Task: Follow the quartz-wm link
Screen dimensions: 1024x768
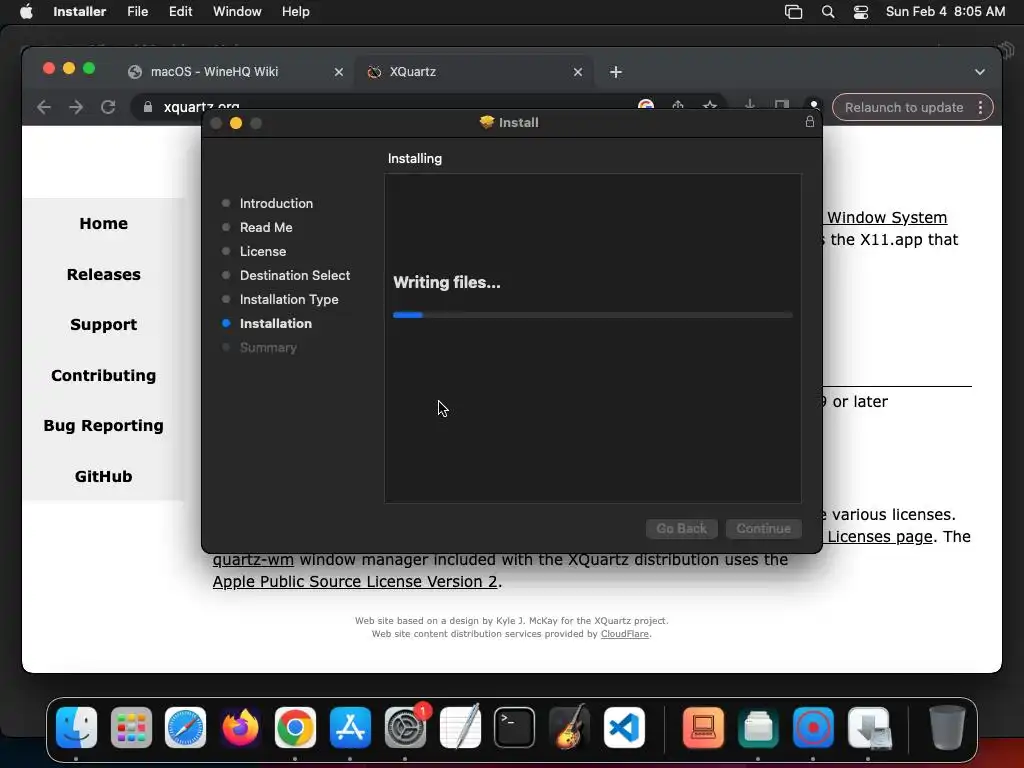Action: pos(253,560)
